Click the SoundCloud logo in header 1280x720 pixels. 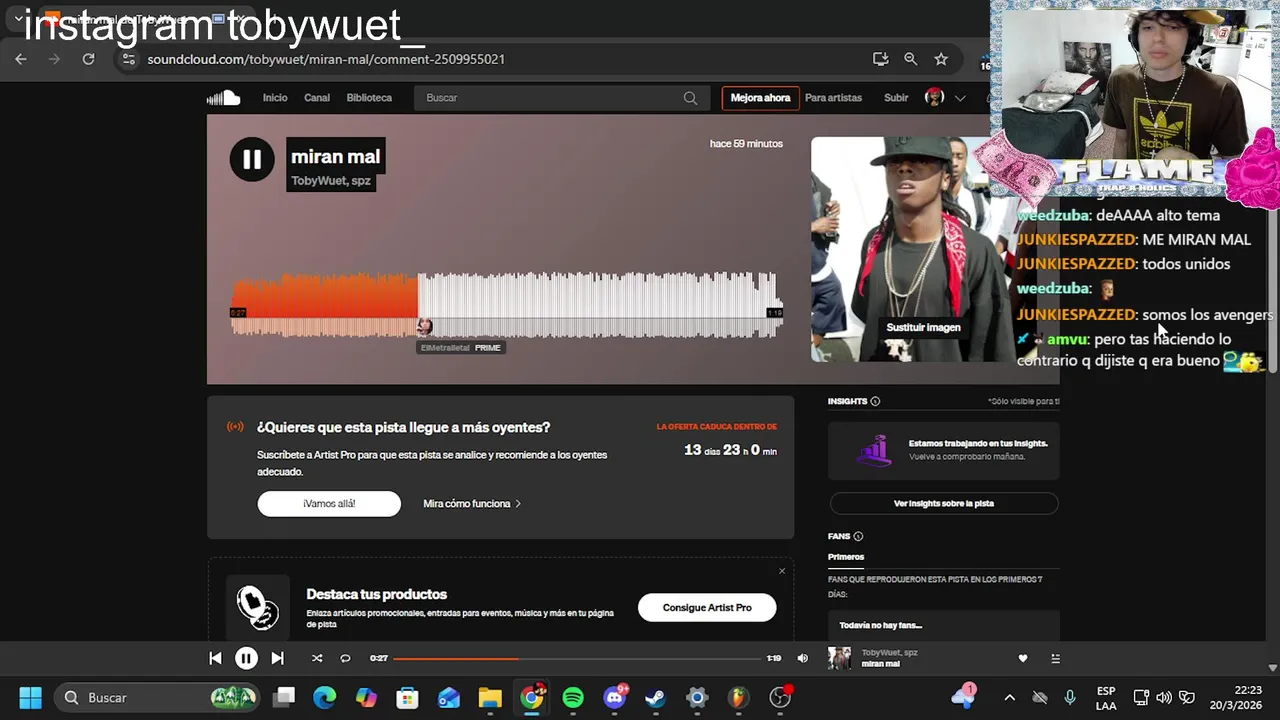click(x=224, y=97)
